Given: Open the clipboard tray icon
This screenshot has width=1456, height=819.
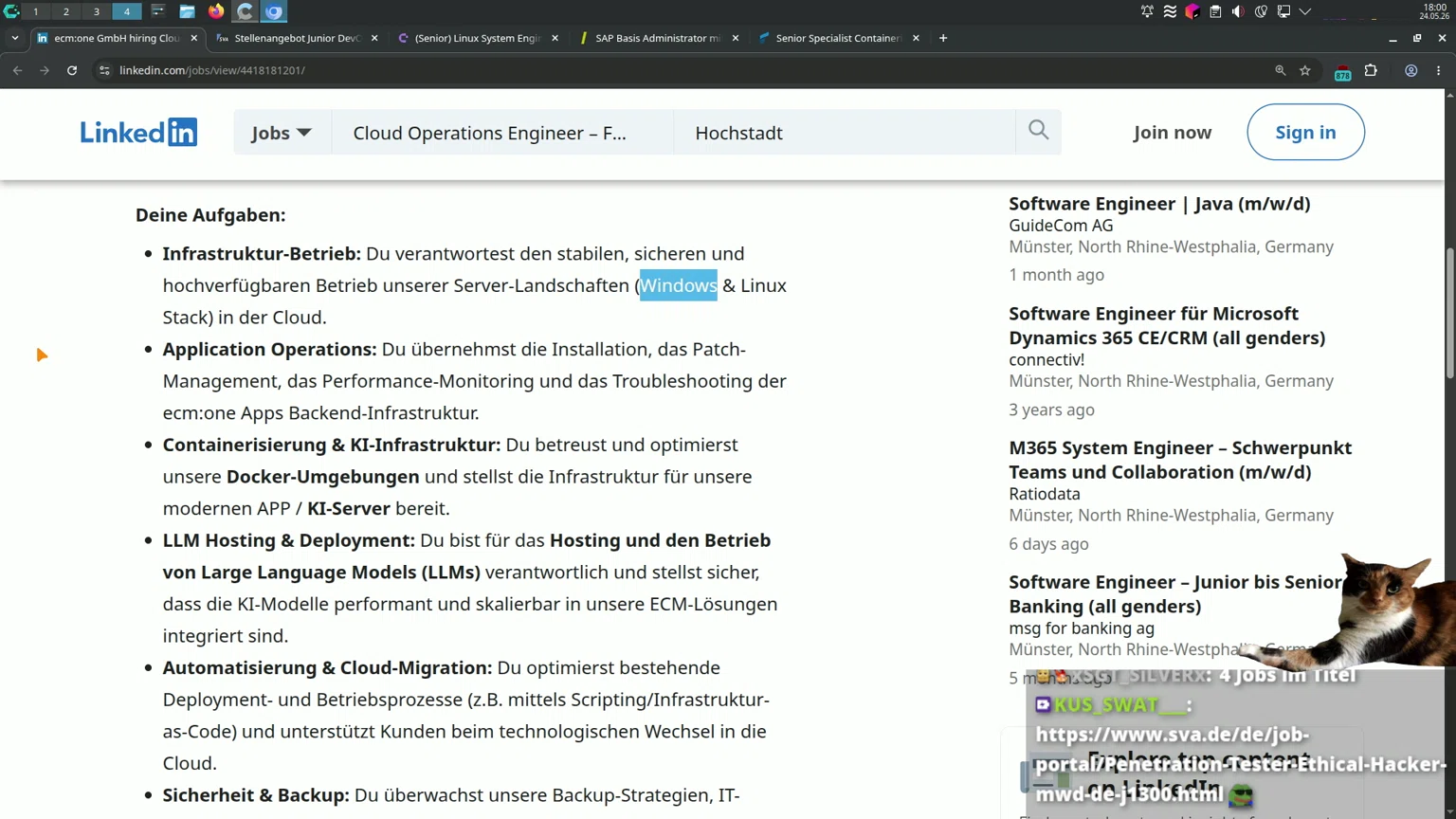Looking at the screenshot, I should coord(1215,11).
